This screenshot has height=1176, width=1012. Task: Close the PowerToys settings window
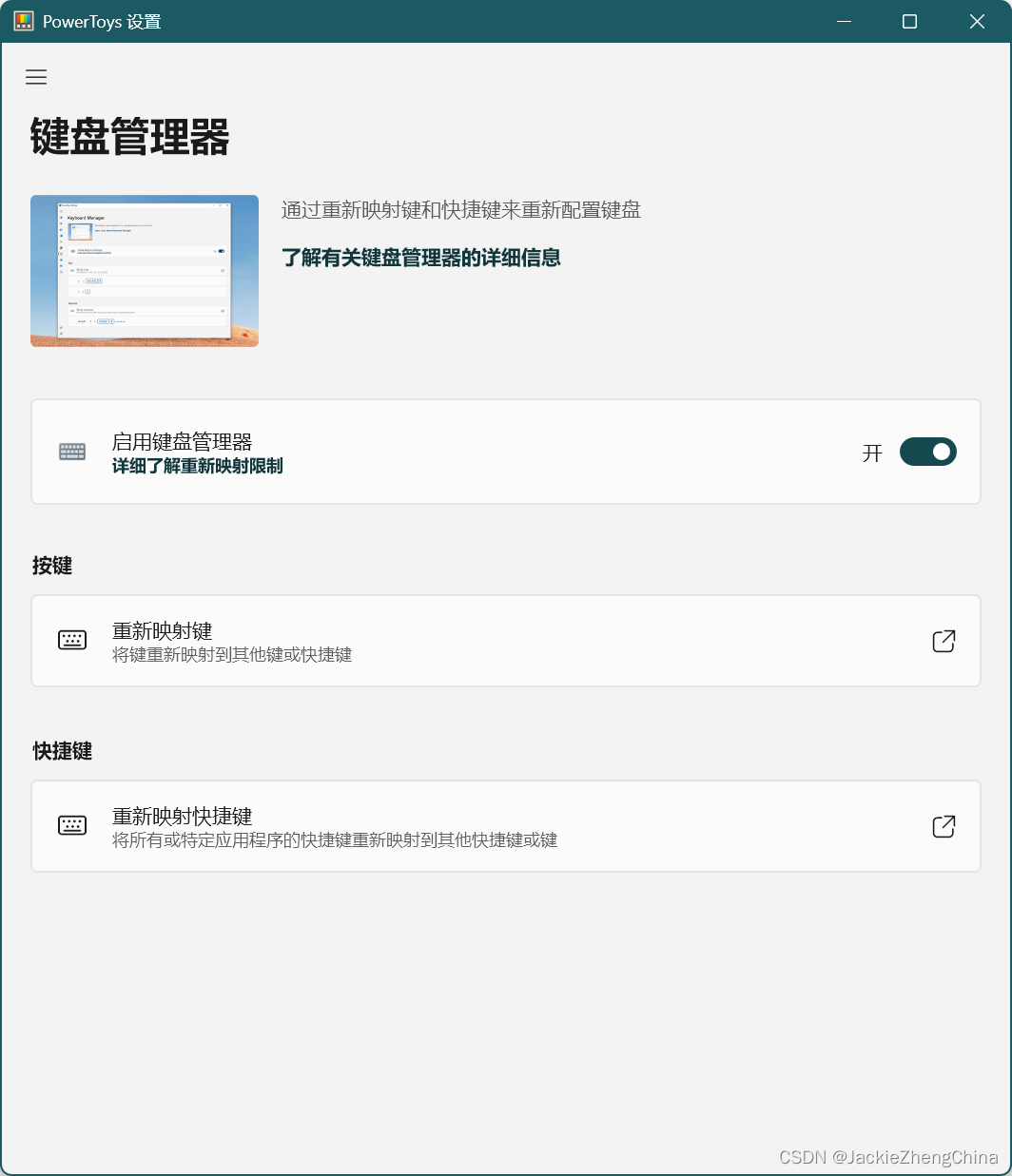977,21
